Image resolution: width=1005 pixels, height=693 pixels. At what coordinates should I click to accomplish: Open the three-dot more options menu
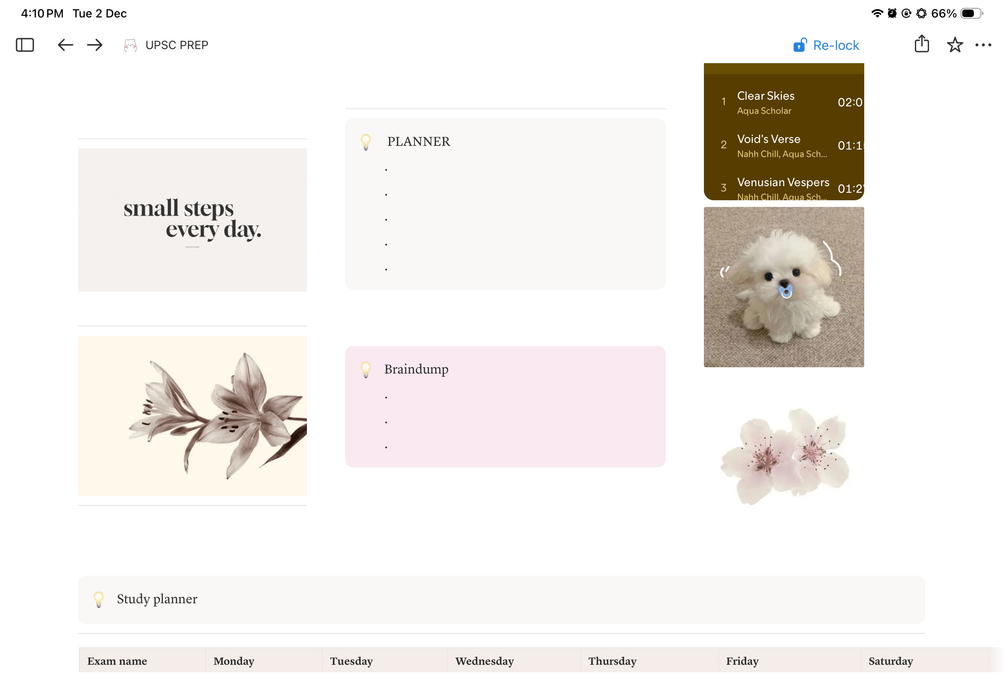tap(983, 45)
